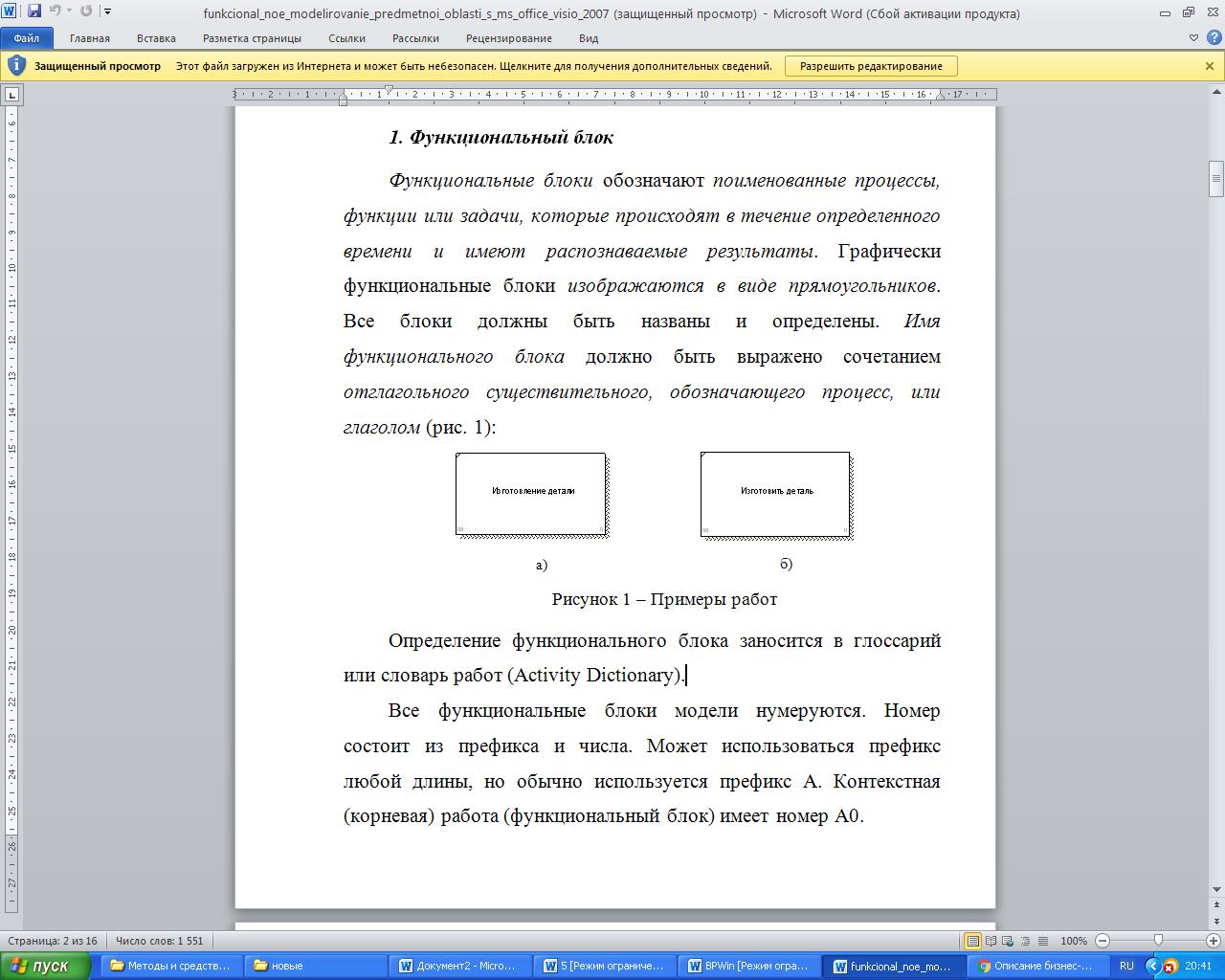Click the heading '1. Функциональный блок'
The width and height of the screenshot is (1225, 980).
pos(501,138)
